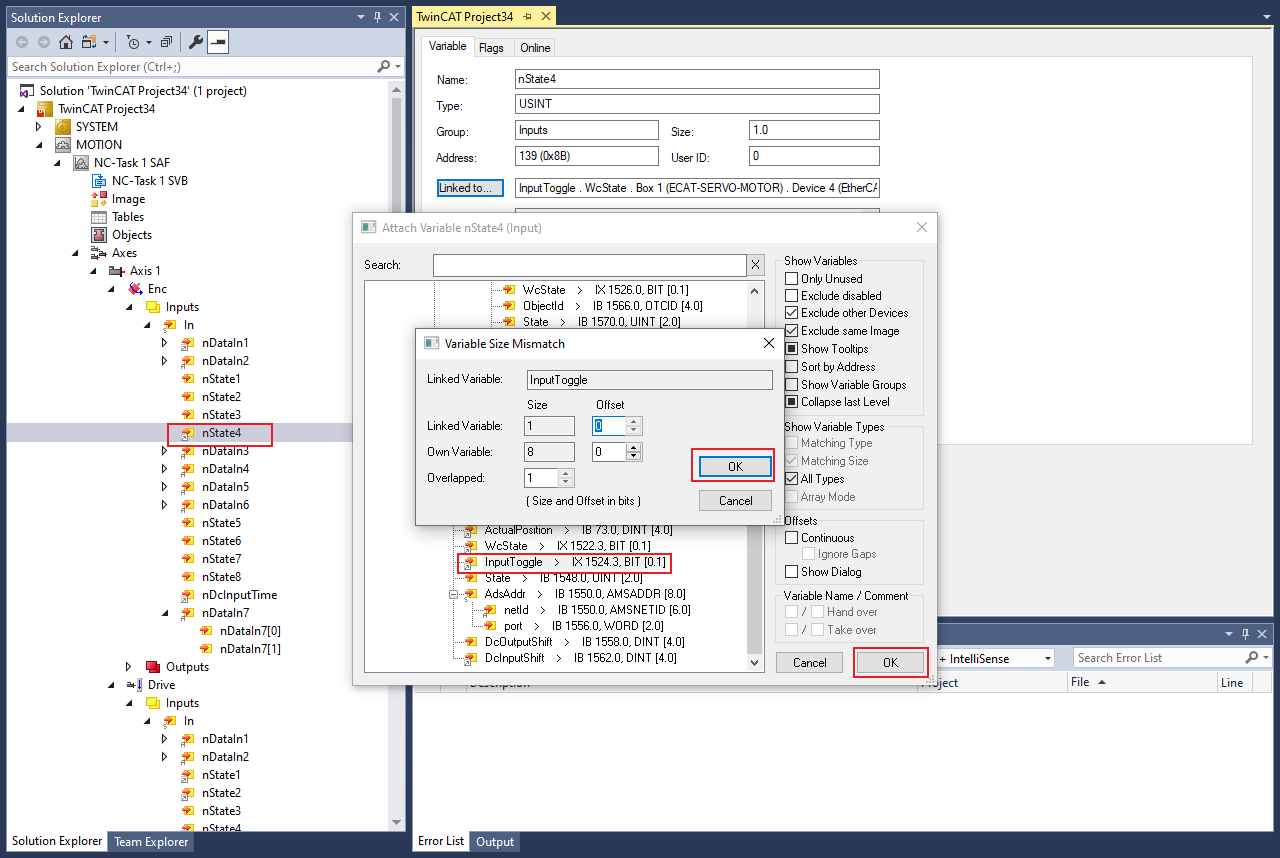Enable the Show Dialog checkbox
Image resolution: width=1280 pixels, height=858 pixels.
[792, 572]
